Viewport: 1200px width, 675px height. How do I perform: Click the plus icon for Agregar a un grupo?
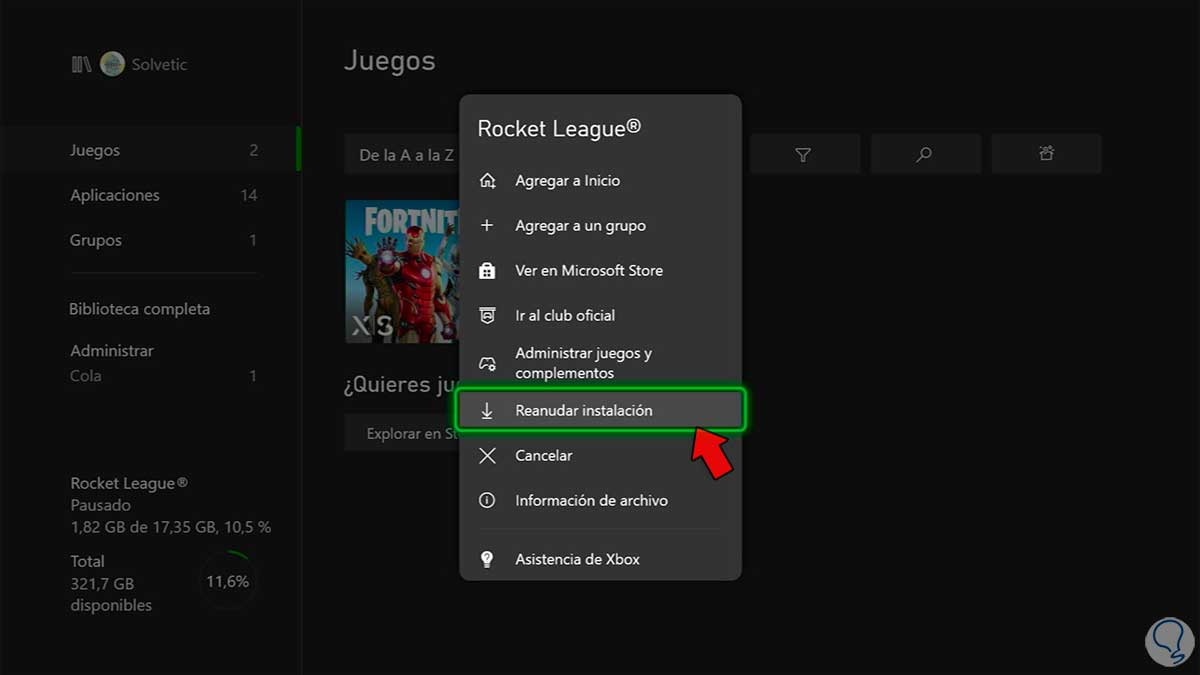(487, 226)
